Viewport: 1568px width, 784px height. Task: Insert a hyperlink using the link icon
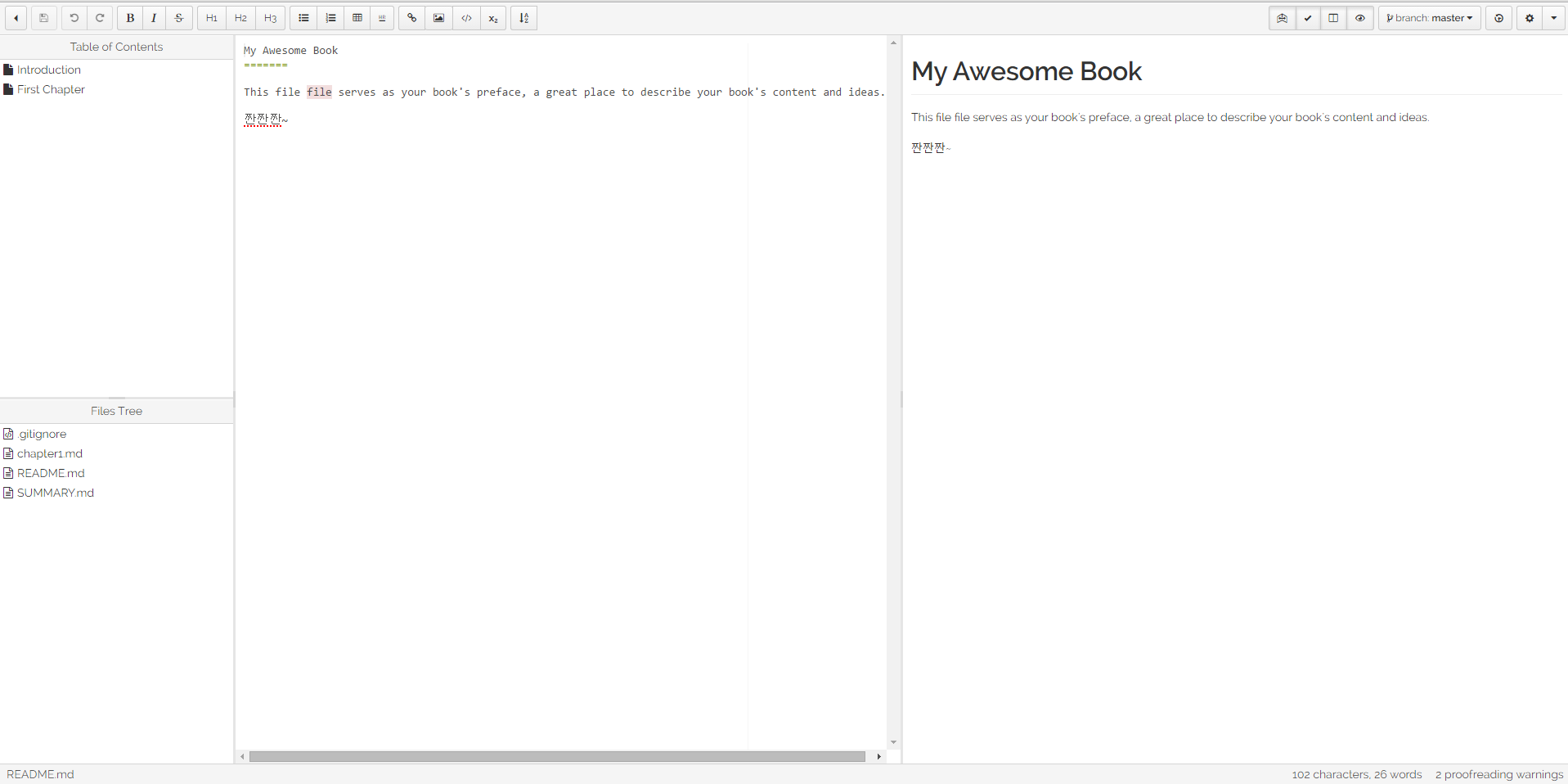412,18
